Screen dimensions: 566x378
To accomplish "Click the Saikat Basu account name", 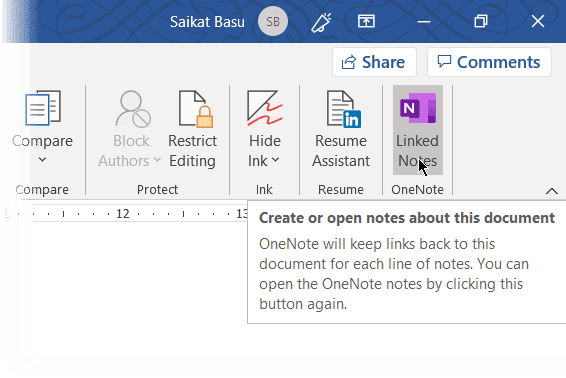I will [x=207, y=22].
